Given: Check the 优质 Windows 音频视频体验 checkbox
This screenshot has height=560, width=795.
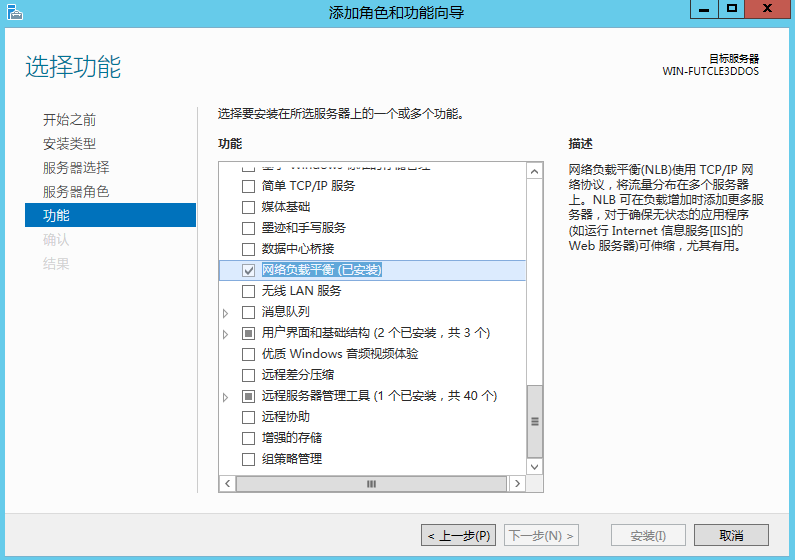Looking at the screenshot, I should pos(248,354).
